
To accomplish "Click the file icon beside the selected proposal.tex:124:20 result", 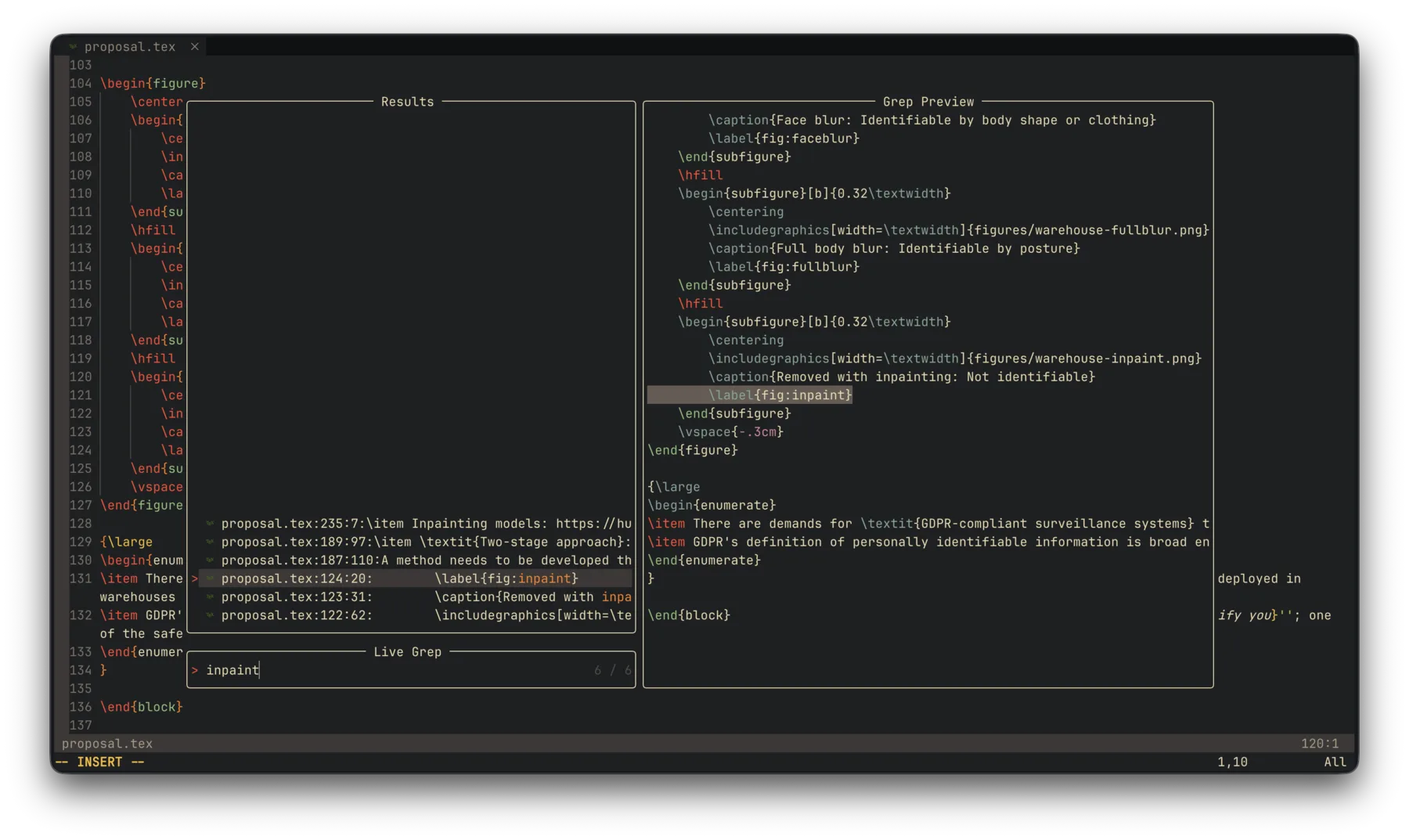I will click(x=209, y=579).
